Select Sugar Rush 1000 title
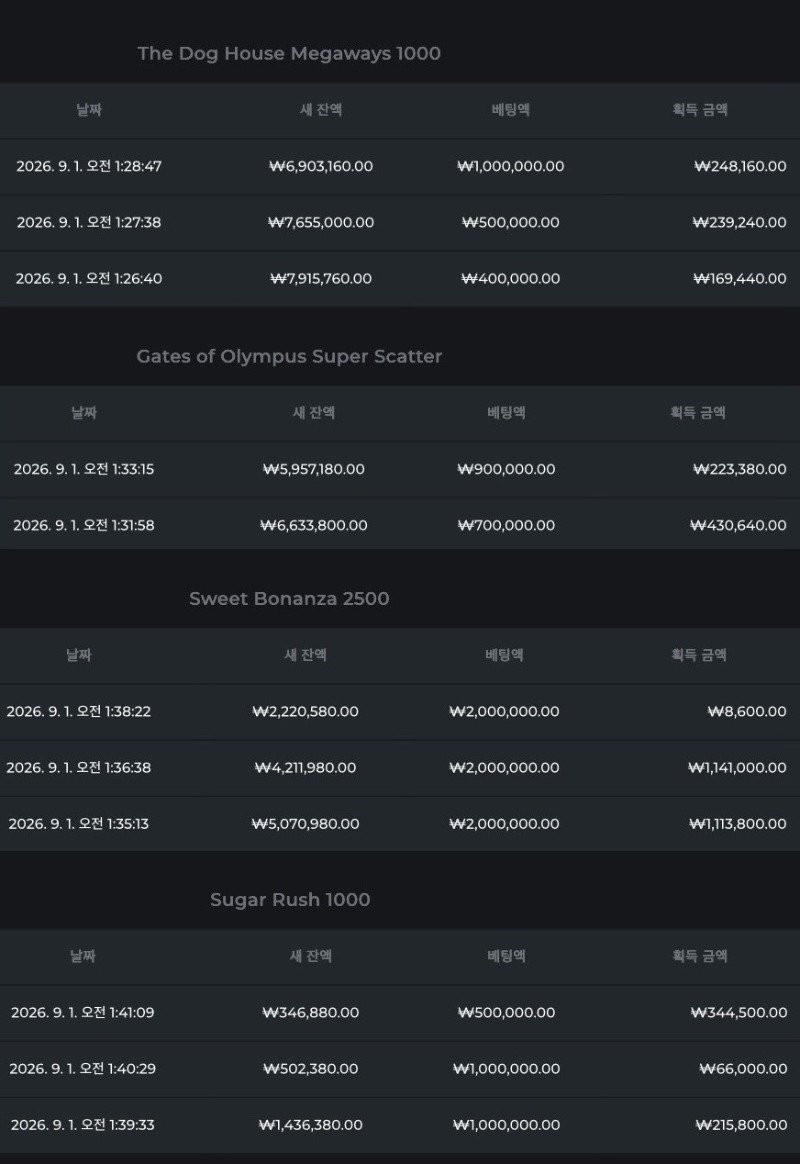800x1164 pixels. tap(290, 900)
